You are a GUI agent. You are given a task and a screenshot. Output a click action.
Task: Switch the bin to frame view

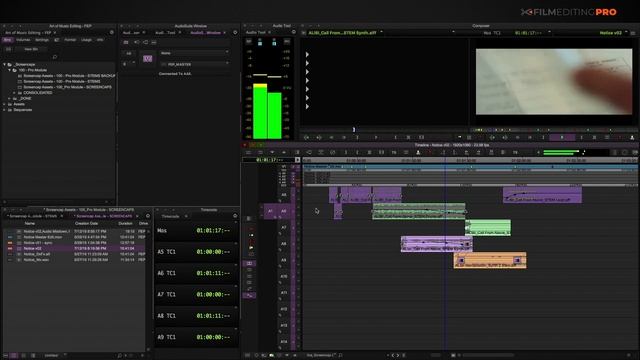tap(23, 356)
